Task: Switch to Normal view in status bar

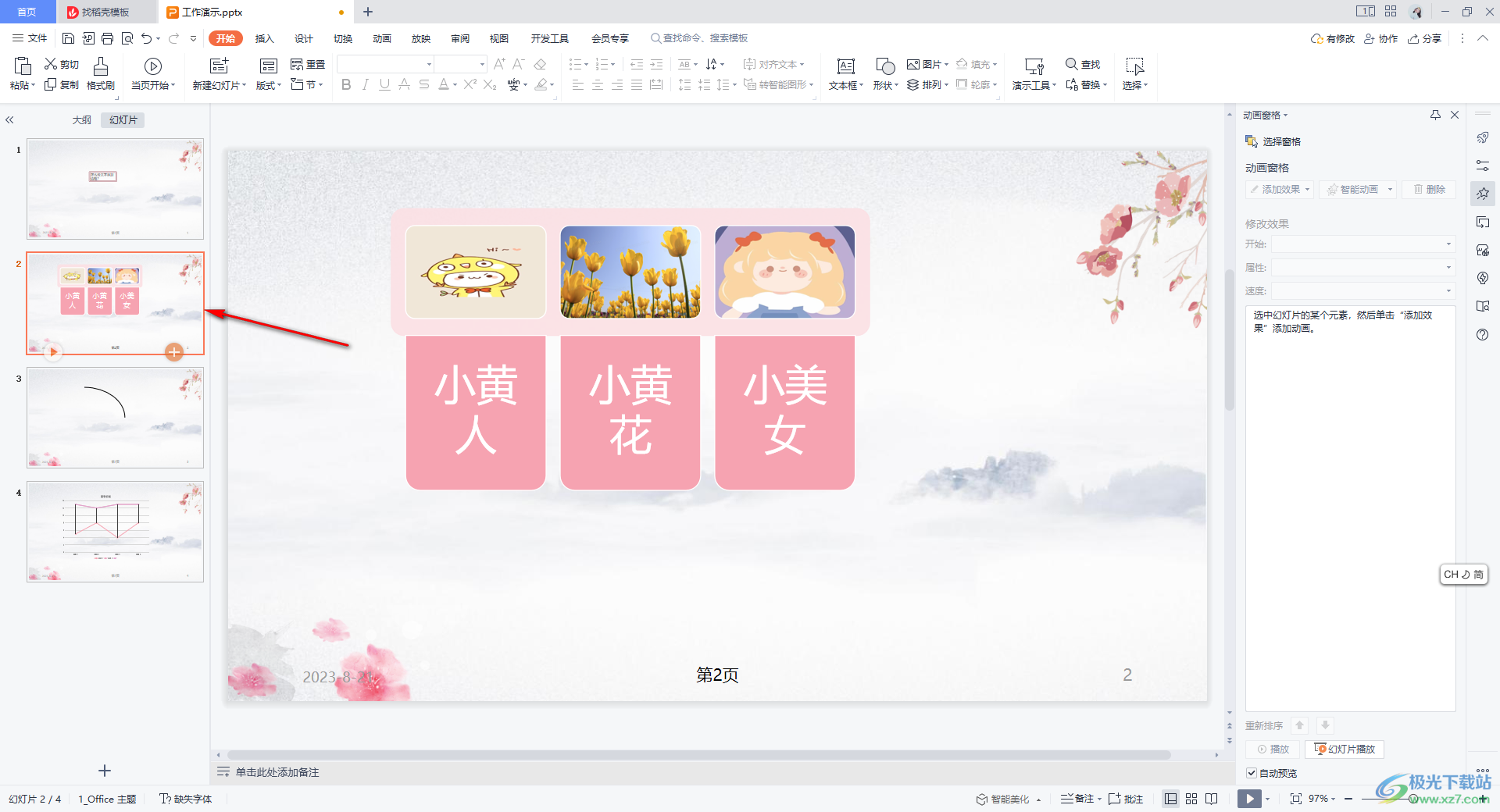Action: (x=1170, y=799)
